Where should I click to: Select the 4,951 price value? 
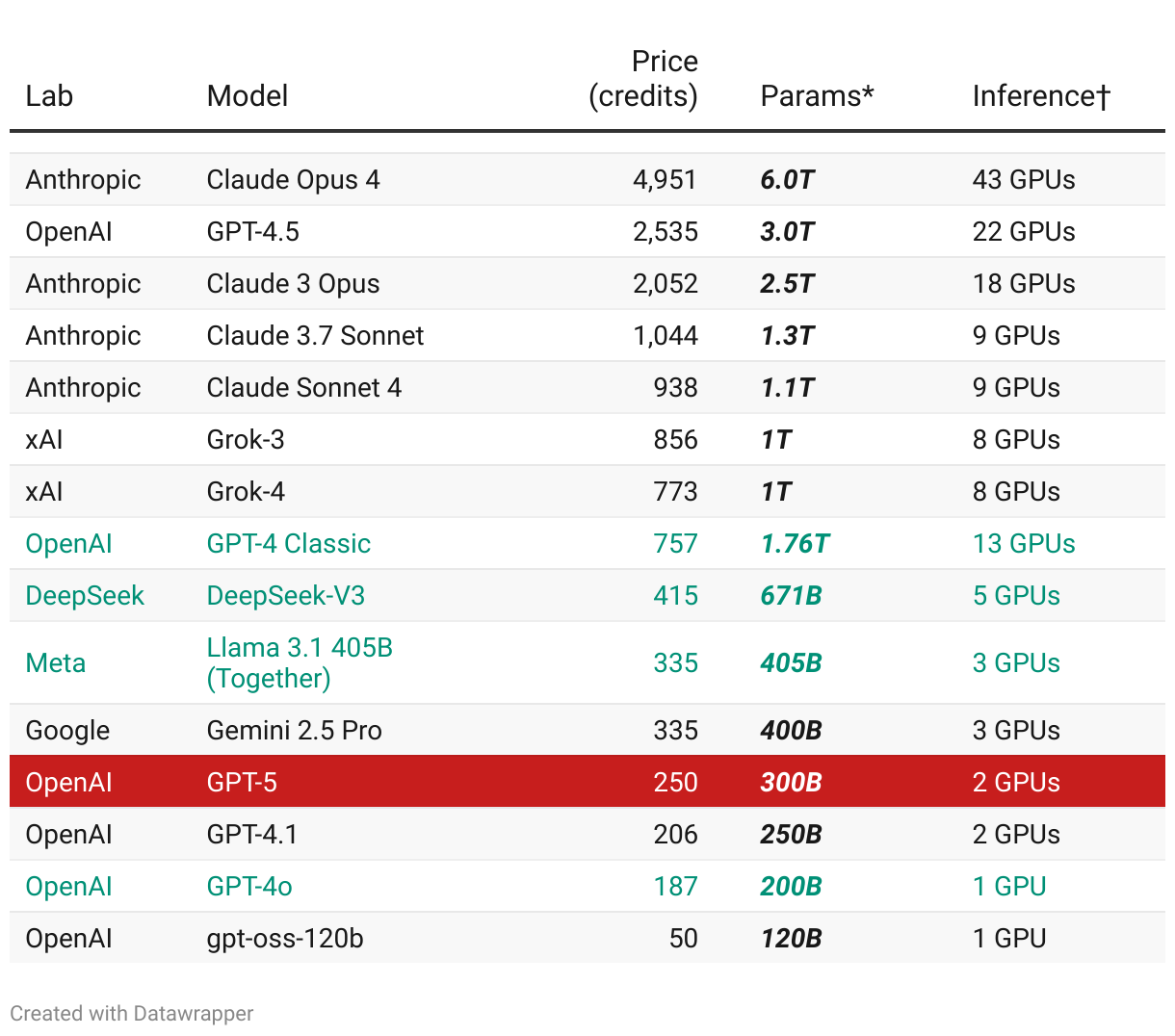(665, 180)
